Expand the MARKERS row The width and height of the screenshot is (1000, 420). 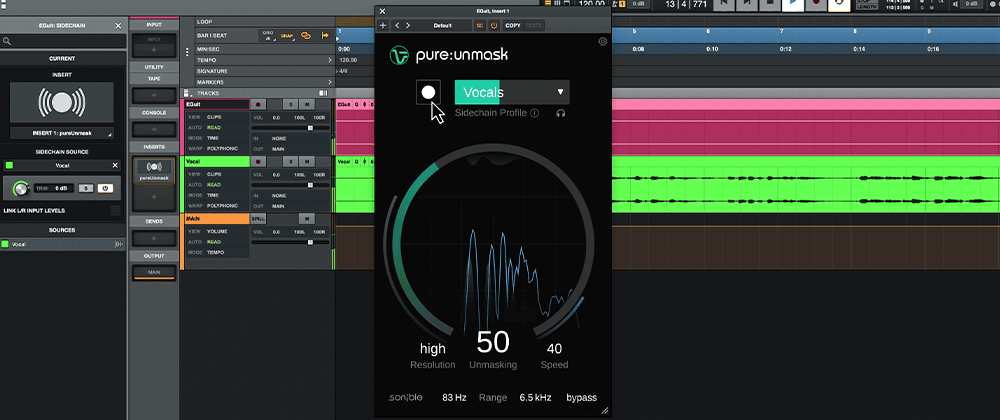click(x=330, y=82)
